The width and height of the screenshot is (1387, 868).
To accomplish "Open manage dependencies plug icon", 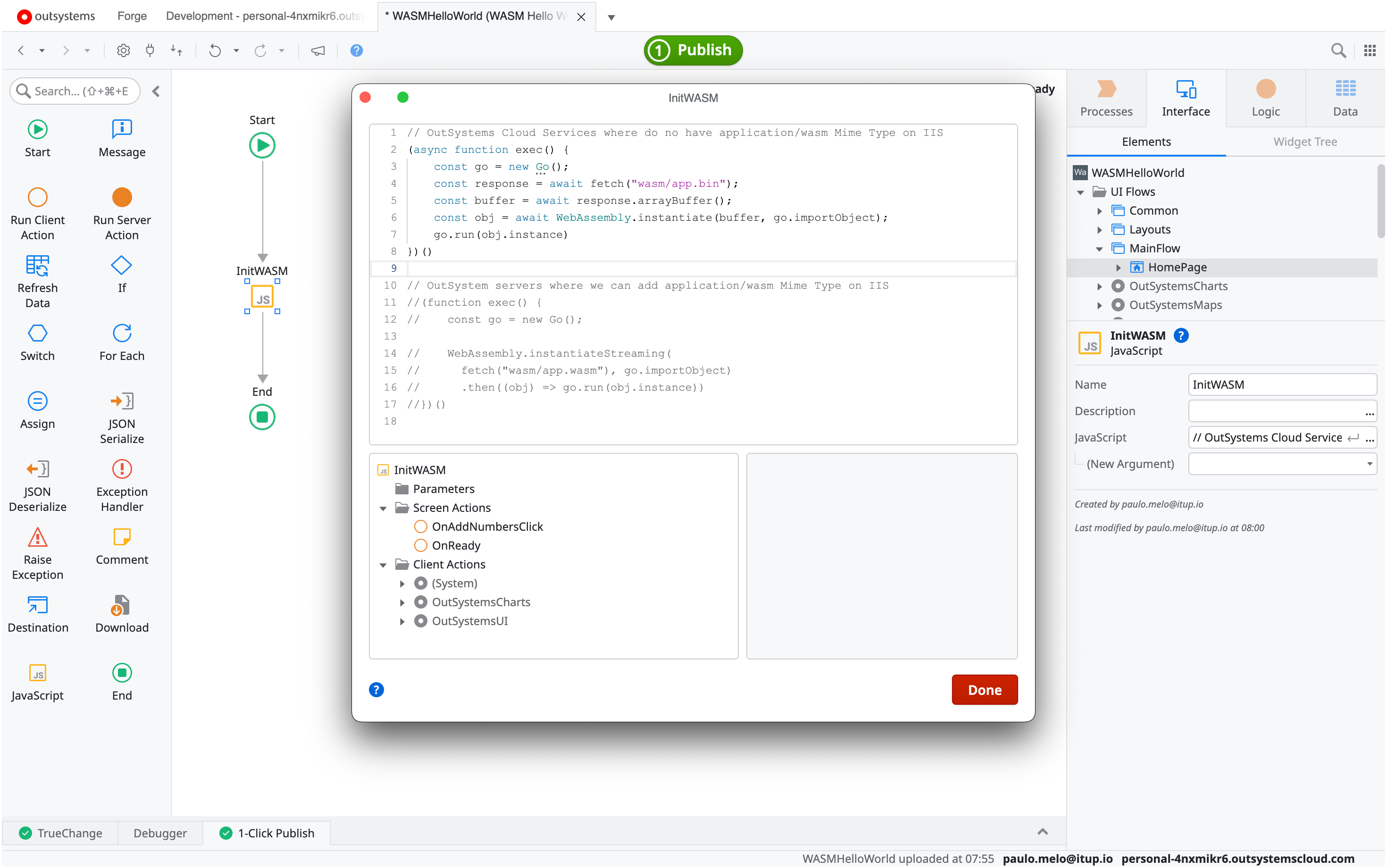I will click(150, 50).
